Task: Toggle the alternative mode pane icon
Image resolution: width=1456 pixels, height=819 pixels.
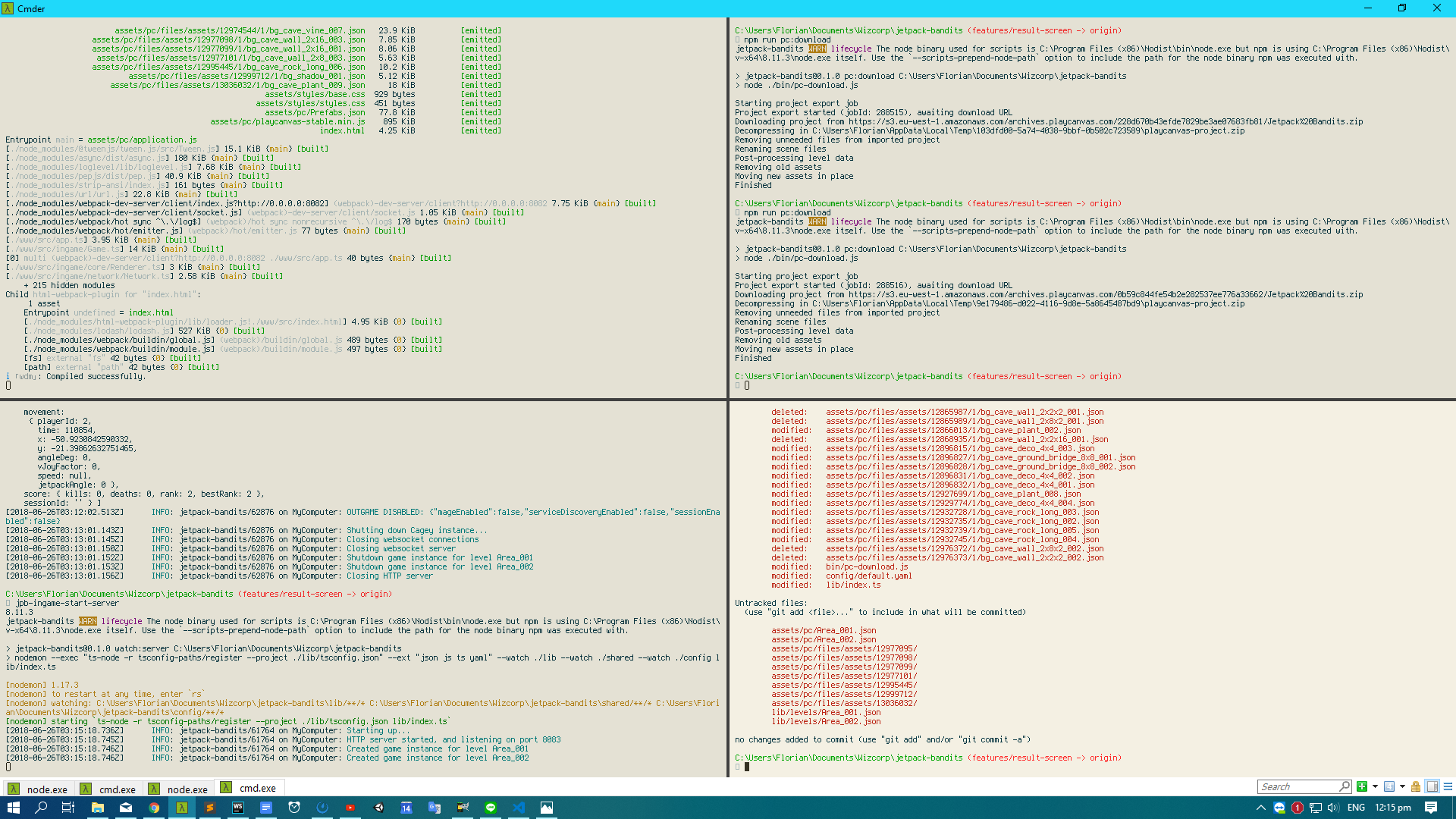Action: pos(1432,786)
